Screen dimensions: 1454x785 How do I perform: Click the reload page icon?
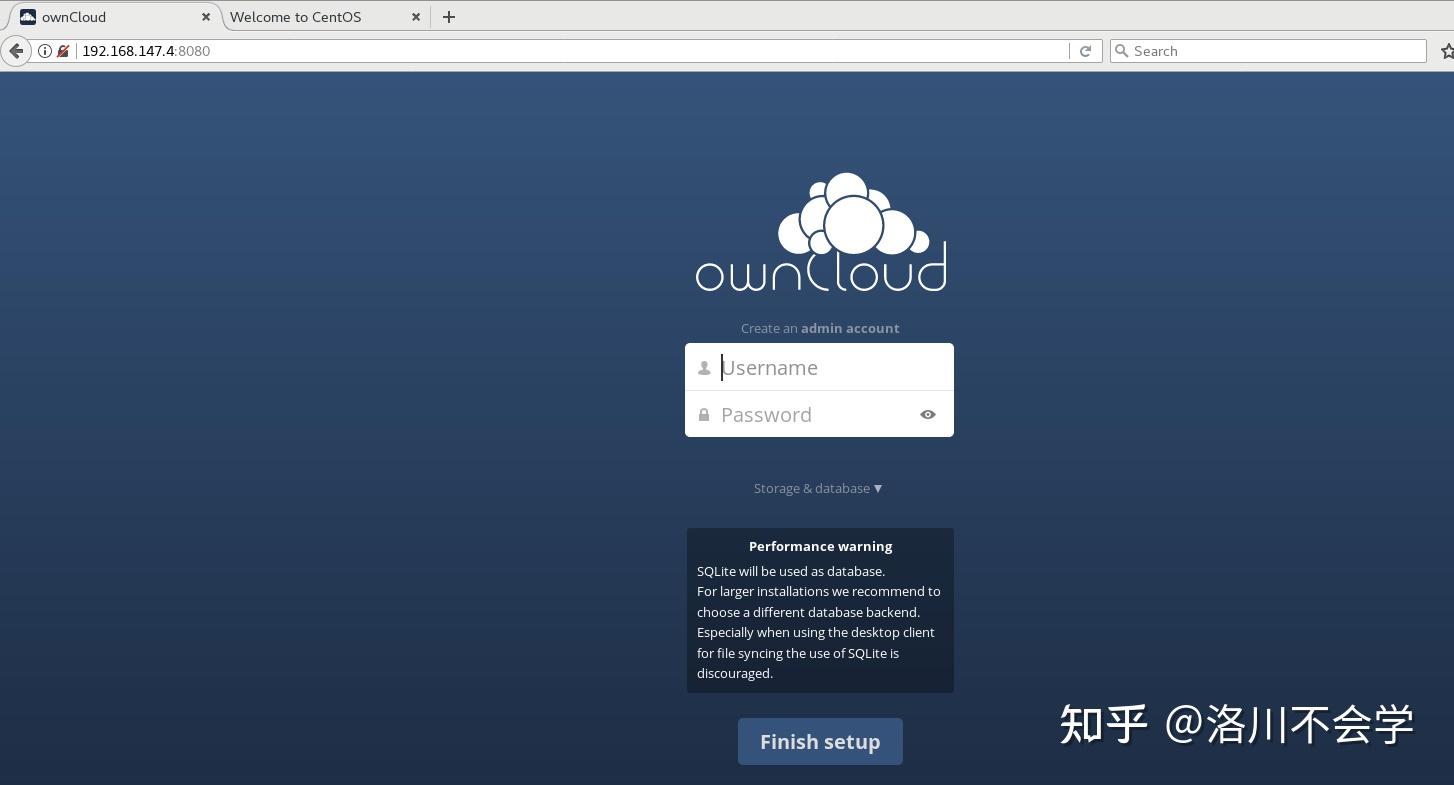coord(1085,51)
